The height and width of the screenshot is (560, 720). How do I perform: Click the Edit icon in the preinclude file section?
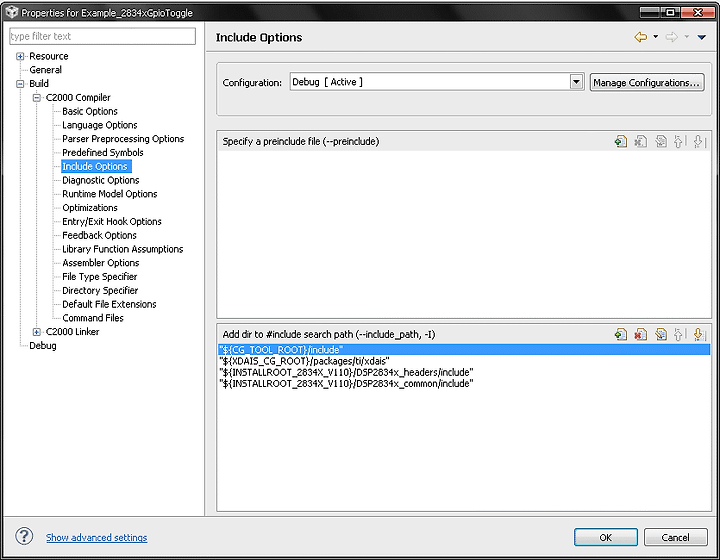point(661,141)
